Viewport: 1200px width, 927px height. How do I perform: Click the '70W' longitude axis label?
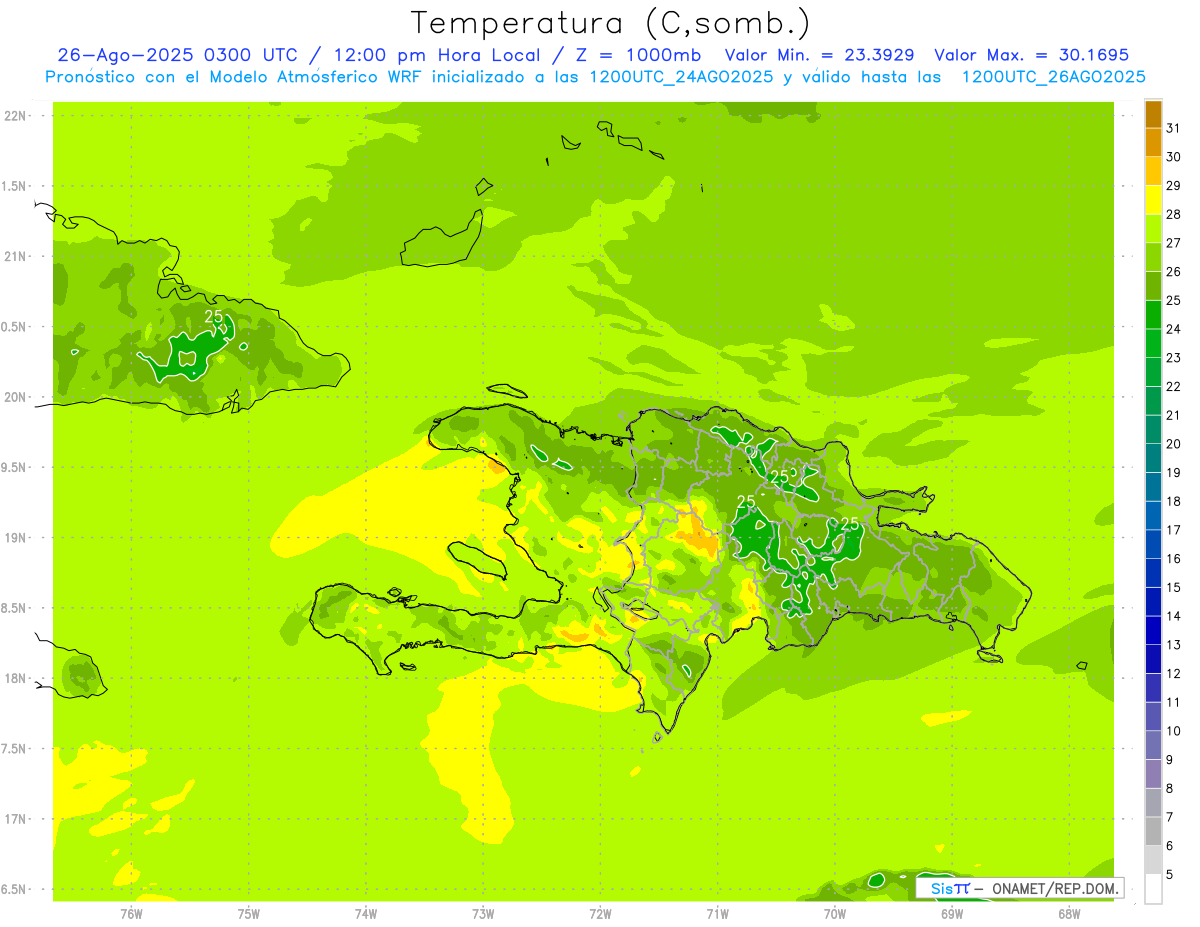[x=834, y=913]
